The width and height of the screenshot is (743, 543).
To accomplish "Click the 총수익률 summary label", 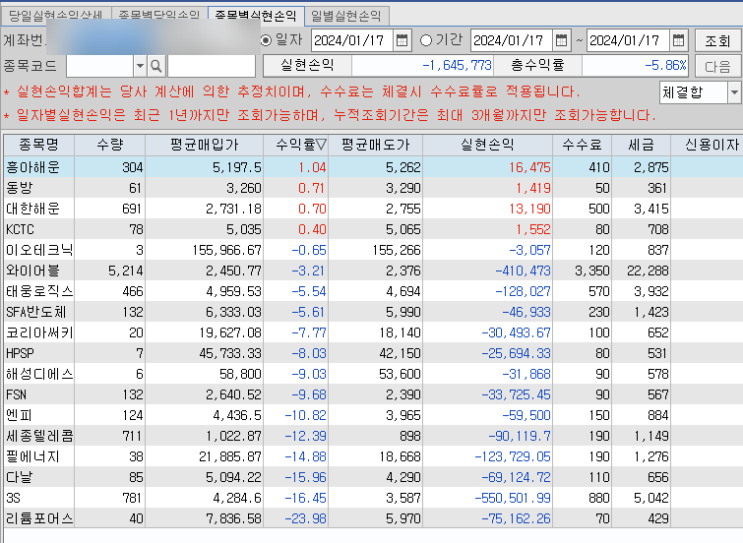I will pyautogui.click(x=537, y=65).
